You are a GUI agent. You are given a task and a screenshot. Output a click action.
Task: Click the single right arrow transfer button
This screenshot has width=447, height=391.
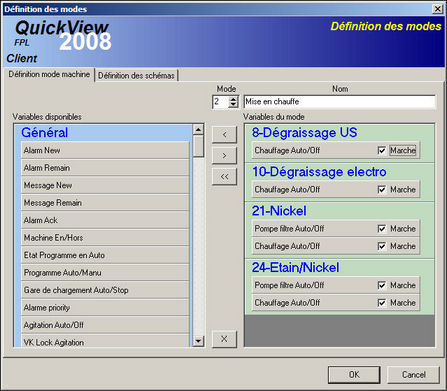(x=224, y=156)
